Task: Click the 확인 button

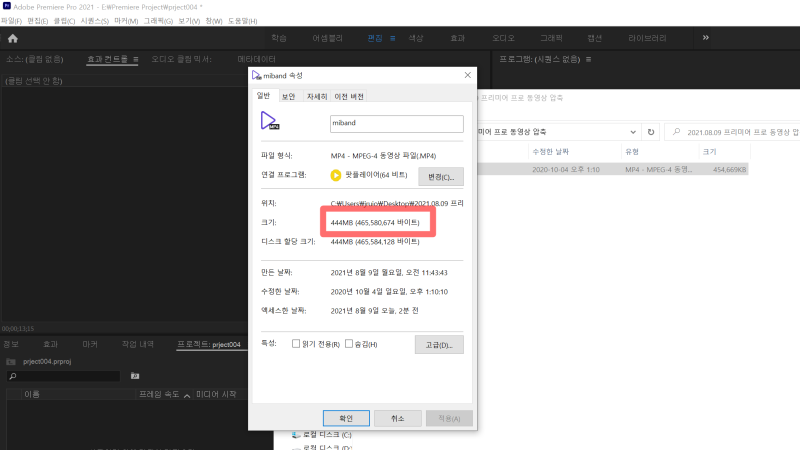Action: pos(346,418)
